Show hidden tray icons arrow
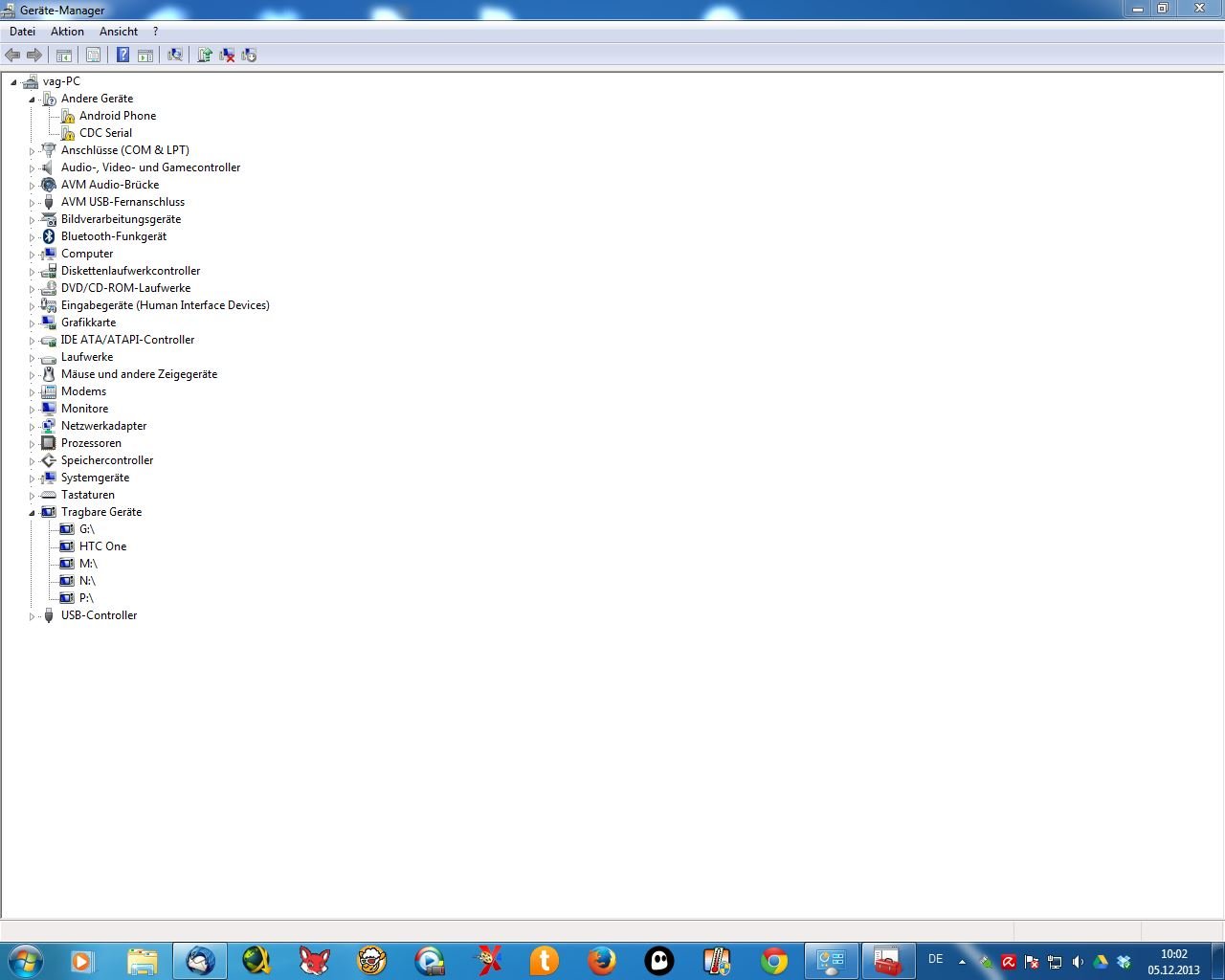 [962, 962]
